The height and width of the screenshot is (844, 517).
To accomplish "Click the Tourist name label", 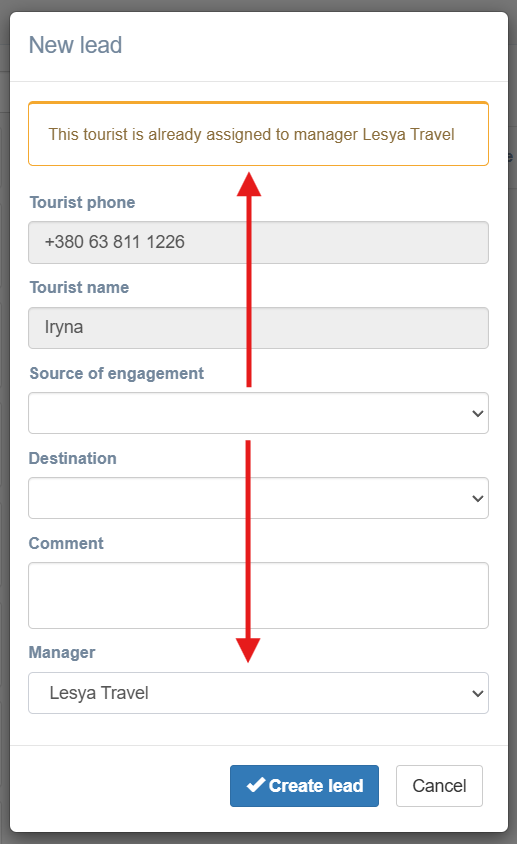I will (x=79, y=287).
